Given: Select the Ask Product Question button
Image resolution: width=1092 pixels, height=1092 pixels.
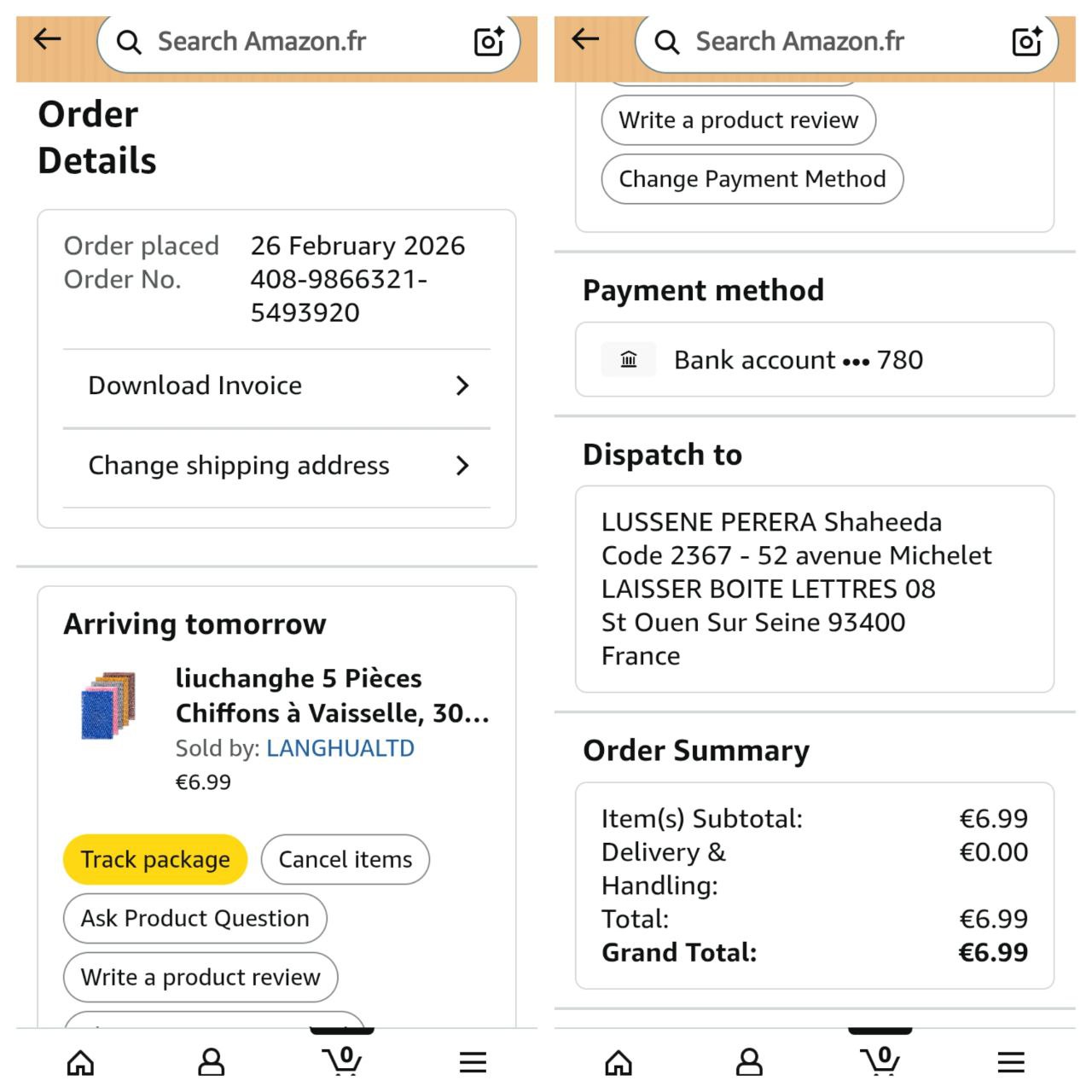Looking at the screenshot, I should pos(195,918).
